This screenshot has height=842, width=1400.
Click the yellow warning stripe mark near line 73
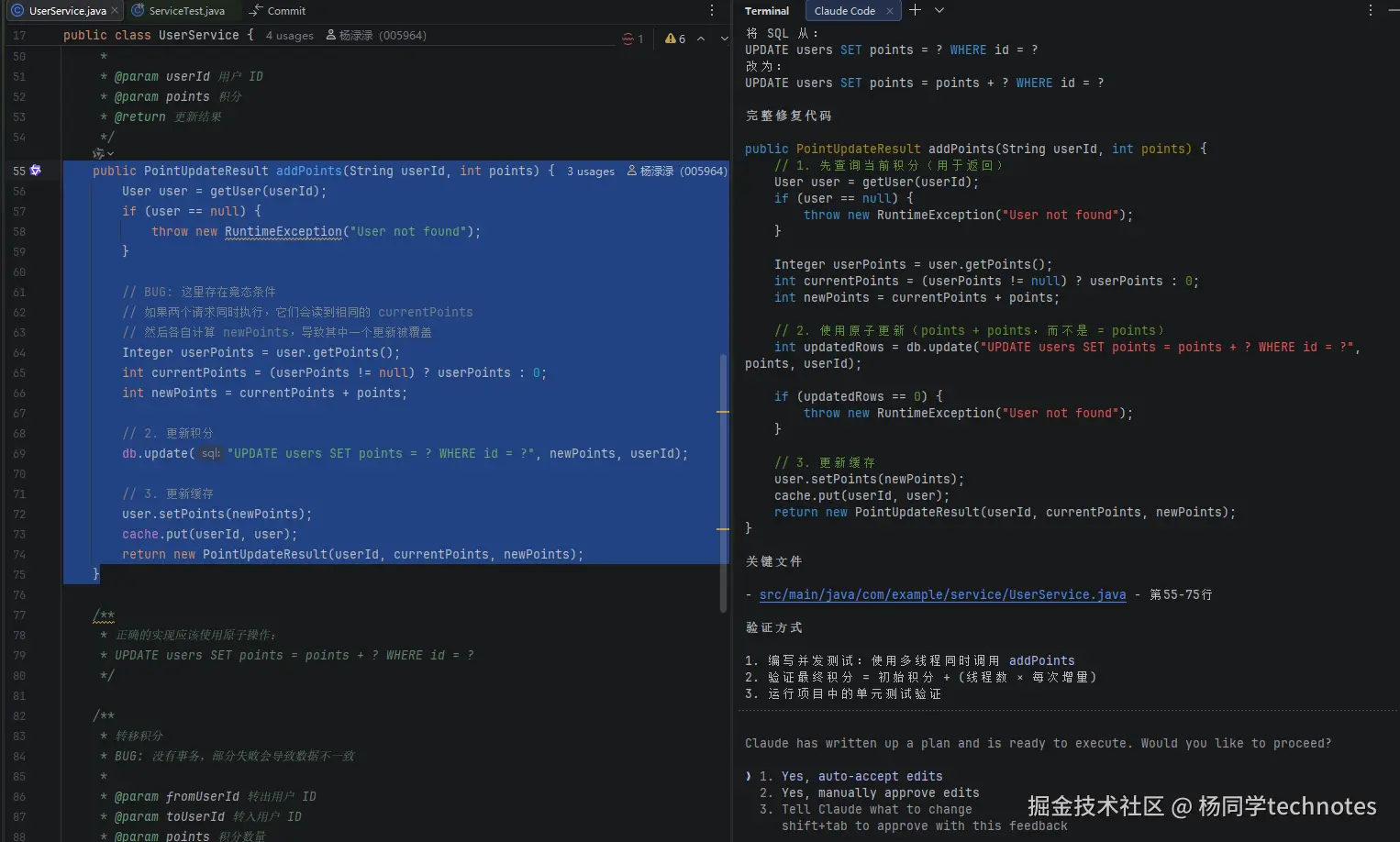click(723, 529)
